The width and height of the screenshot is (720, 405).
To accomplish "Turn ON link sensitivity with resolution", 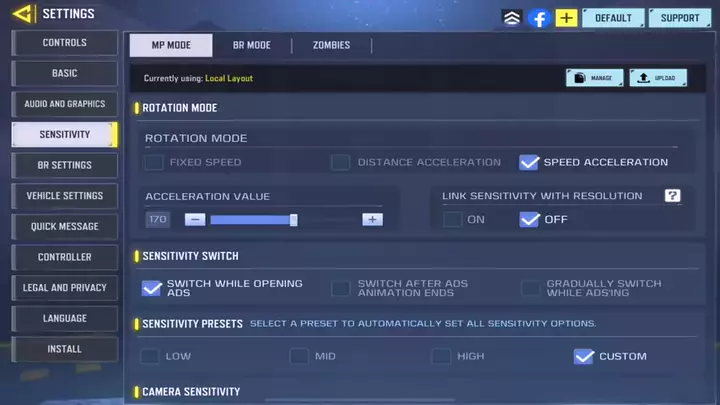I will pyautogui.click(x=453, y=219).
